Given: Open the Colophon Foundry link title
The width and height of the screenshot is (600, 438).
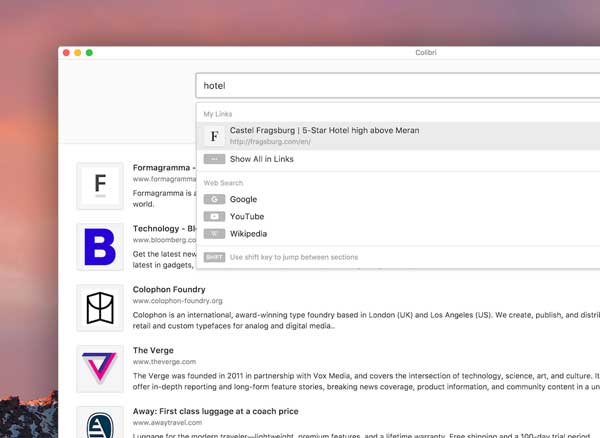Looking at the screenshot, I should click(169, 289).
